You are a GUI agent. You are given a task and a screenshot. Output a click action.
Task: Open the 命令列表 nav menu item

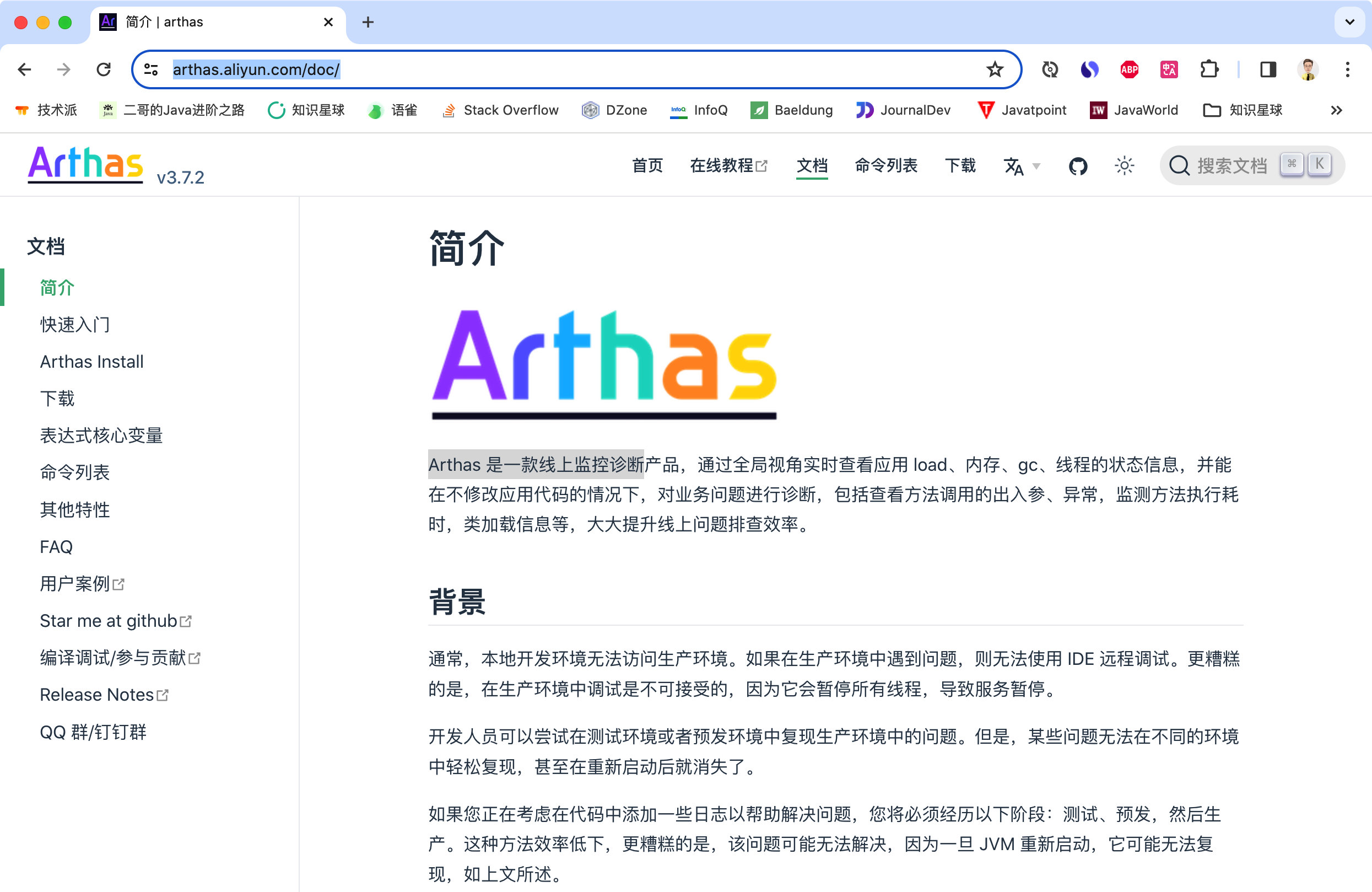click(885, 166)
